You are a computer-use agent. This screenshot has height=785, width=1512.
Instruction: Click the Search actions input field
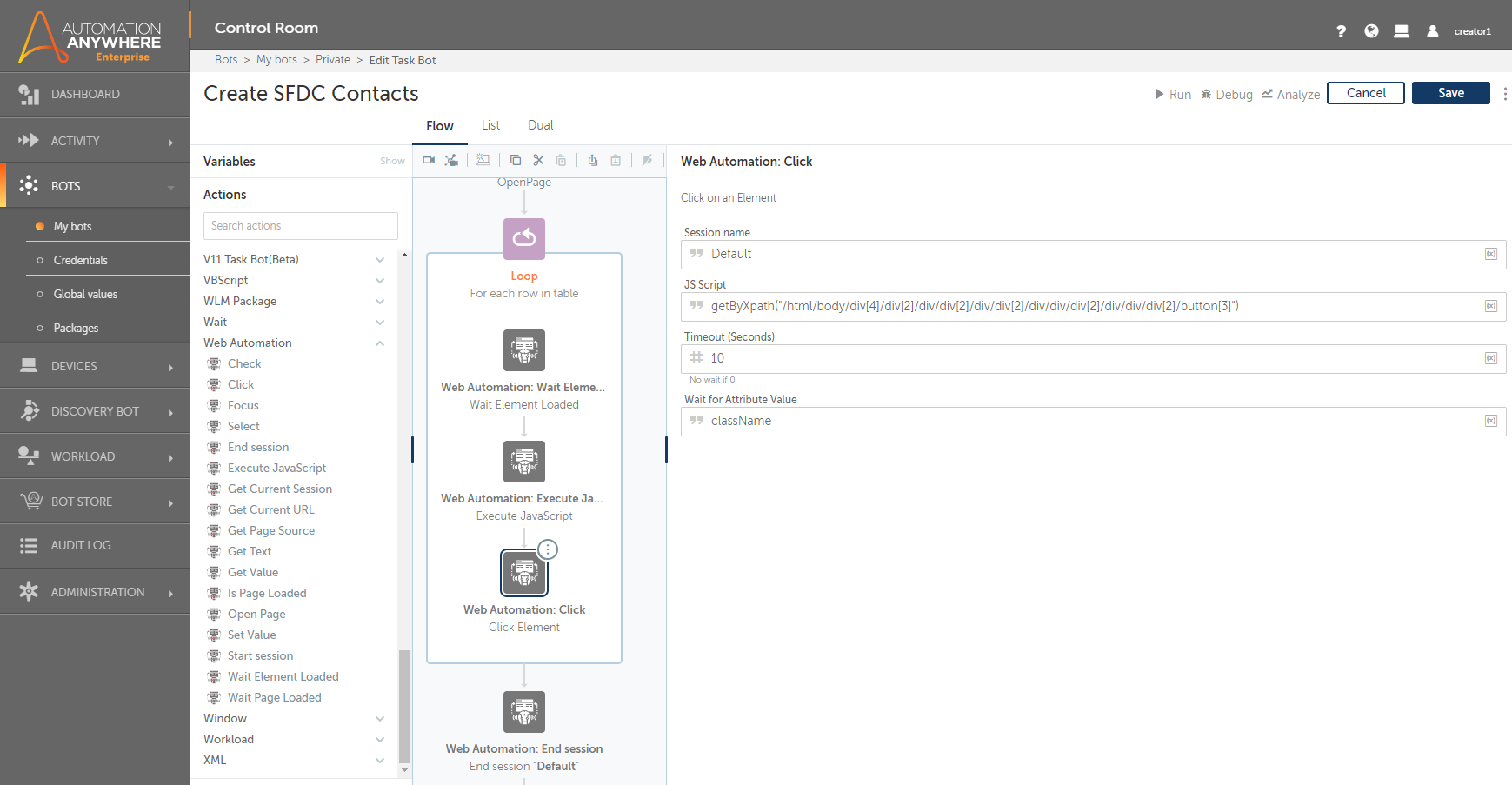[300, 226]
